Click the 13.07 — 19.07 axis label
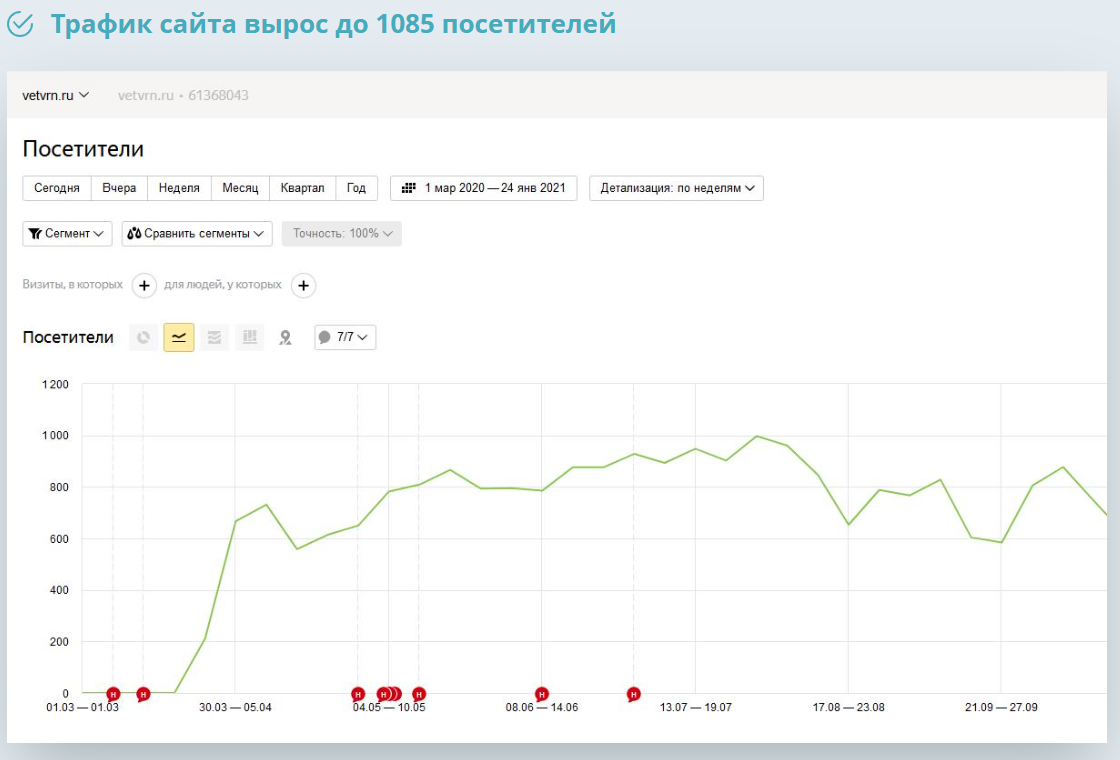 pos(696,707)
